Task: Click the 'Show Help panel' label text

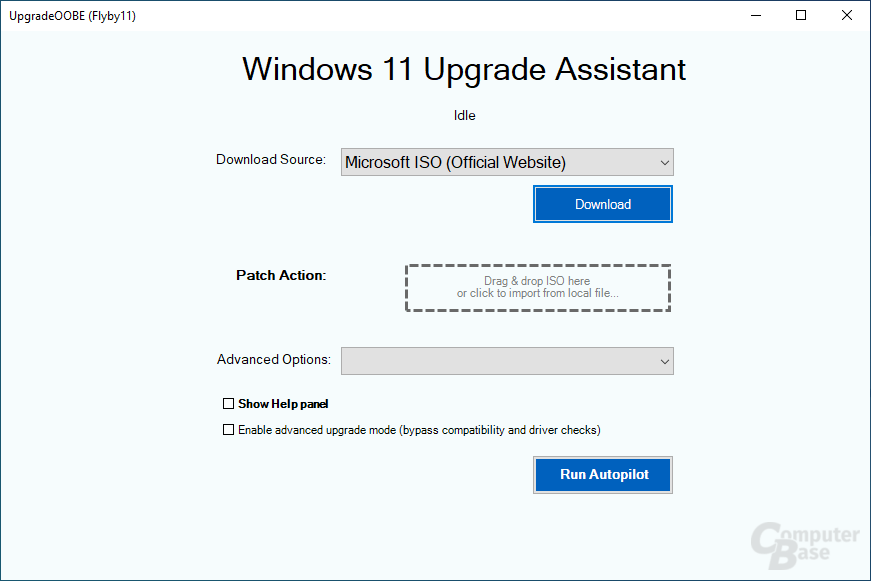Action: point(283,404)
